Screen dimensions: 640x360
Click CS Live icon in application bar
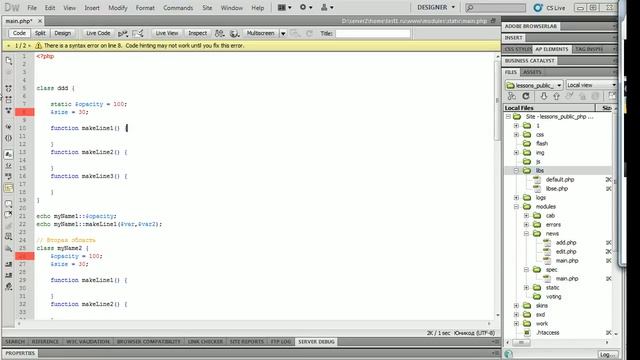click(538, 7)
